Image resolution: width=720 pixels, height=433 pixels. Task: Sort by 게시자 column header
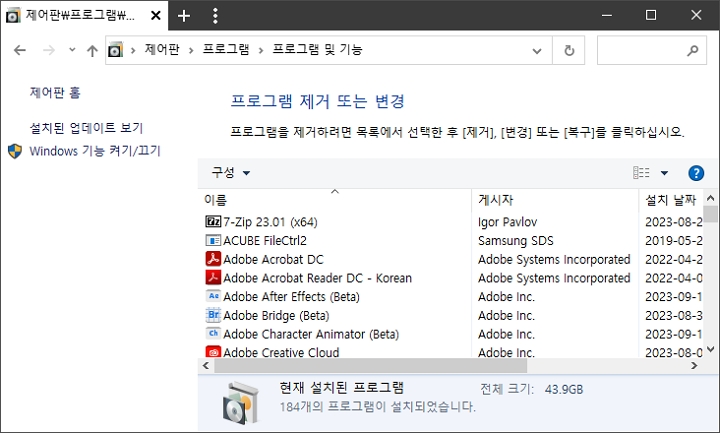pyautogui.click(x=555, y=200)
